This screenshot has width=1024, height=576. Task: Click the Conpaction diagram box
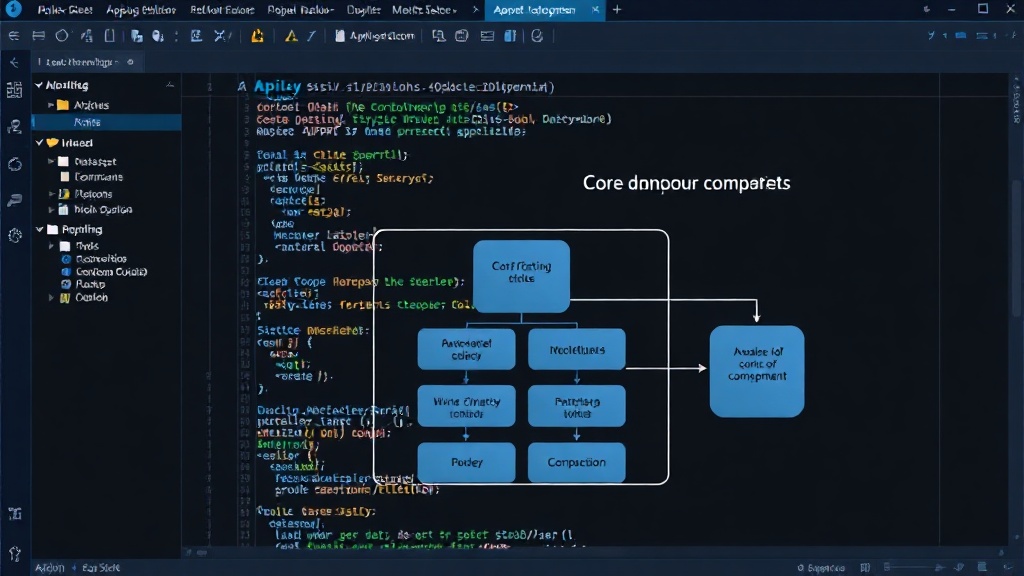577,462
